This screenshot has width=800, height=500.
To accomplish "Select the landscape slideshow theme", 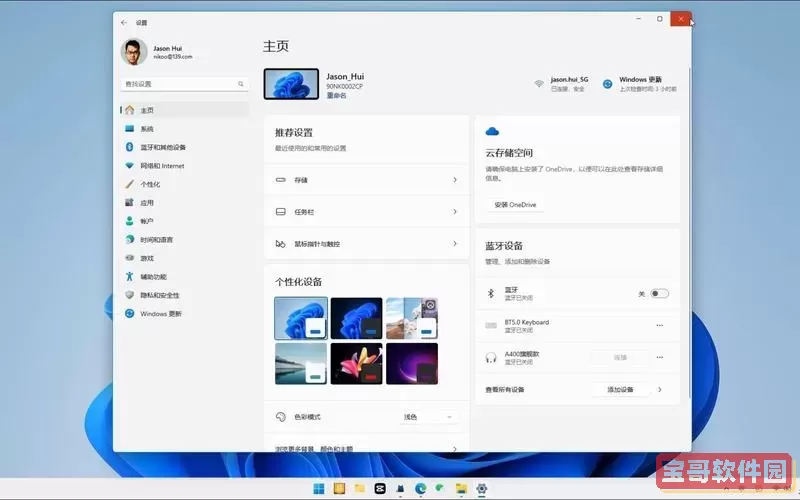I will 412,318.
